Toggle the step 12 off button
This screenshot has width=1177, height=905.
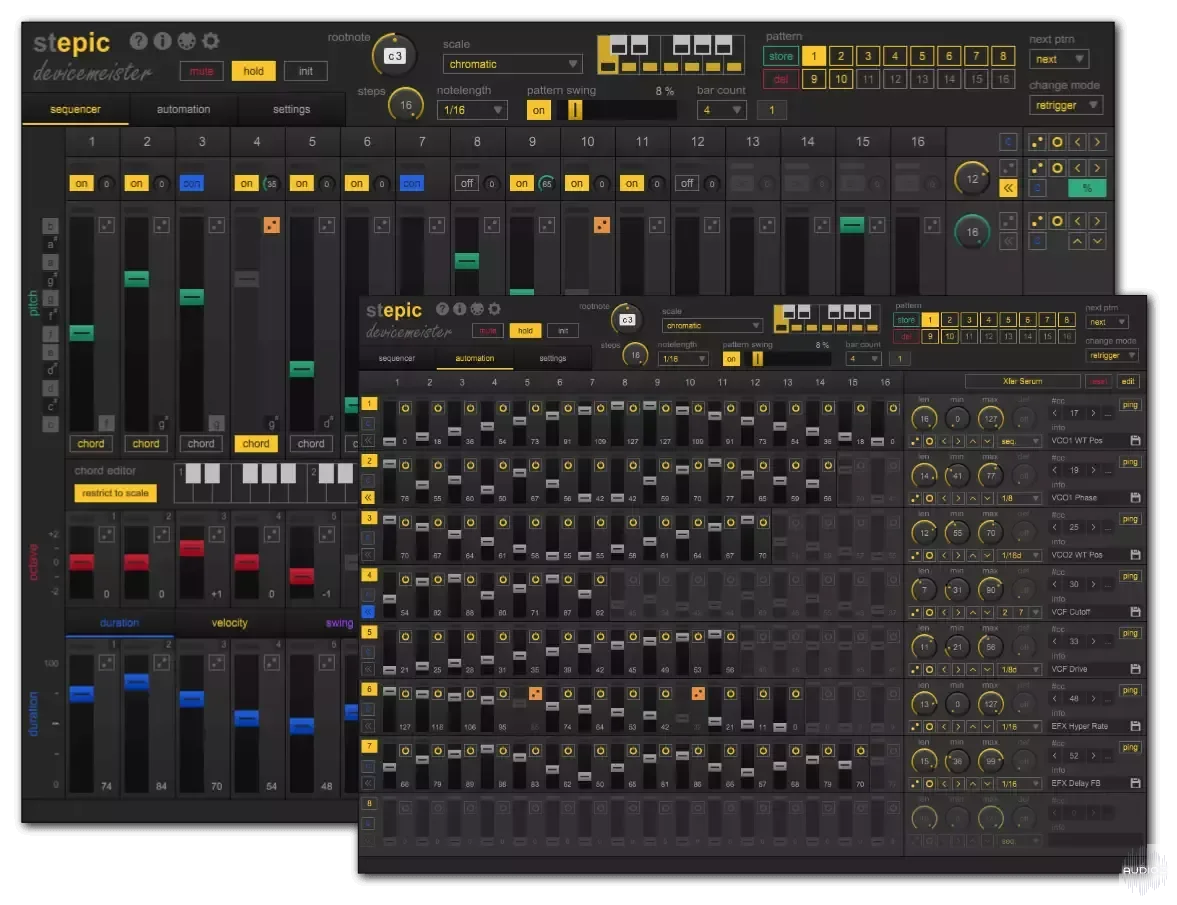[x=687, y=183]
